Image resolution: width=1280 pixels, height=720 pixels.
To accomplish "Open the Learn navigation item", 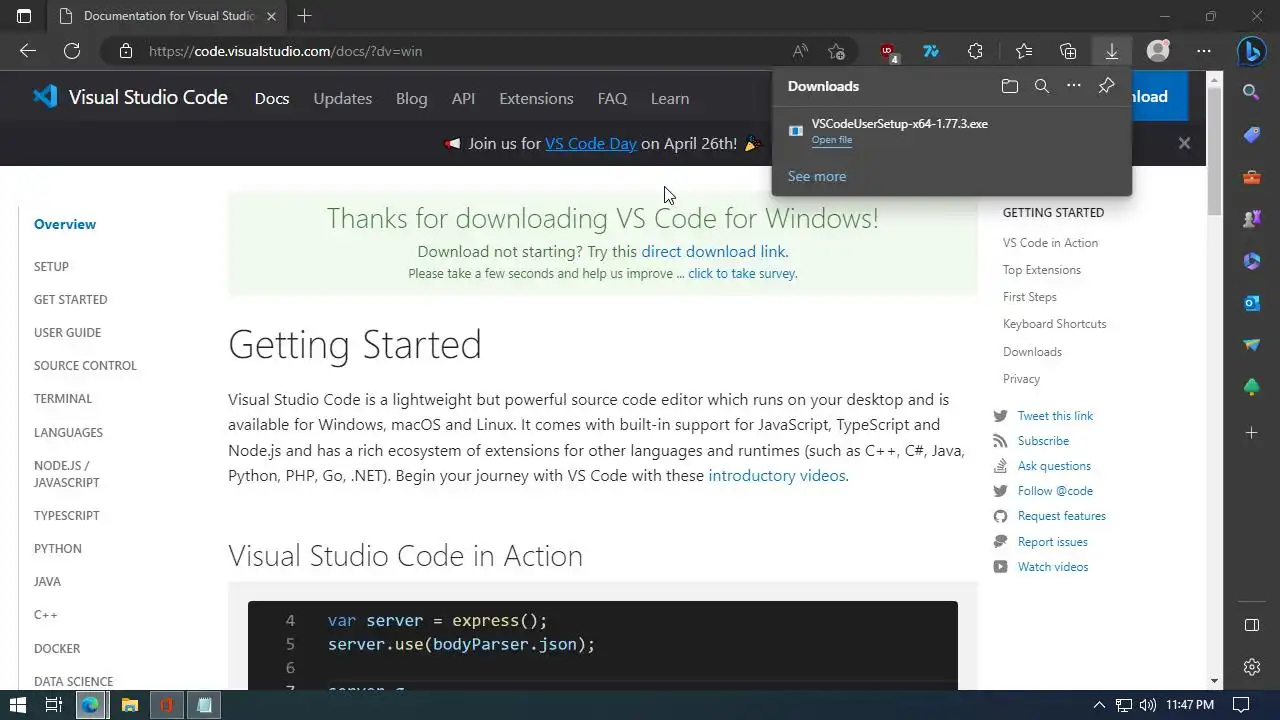I will coord(670,98).
